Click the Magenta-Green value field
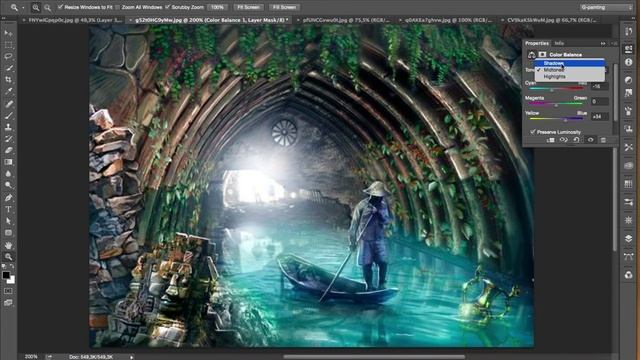This screenshot has height=360, width=640. pos(600,101)
